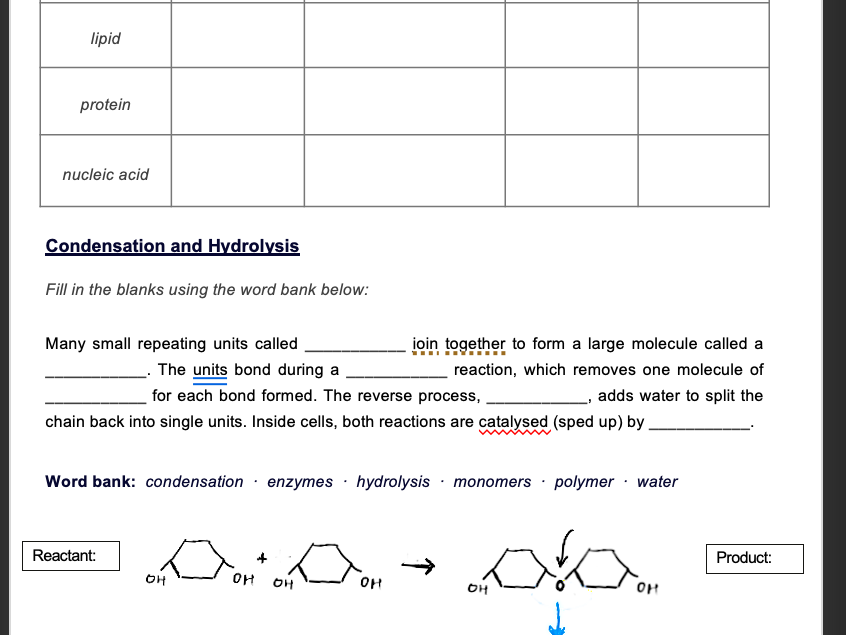Viewport: 846px width, 635px height.
Task: Click the 'lipid' table row label
Action: [105, 38]
